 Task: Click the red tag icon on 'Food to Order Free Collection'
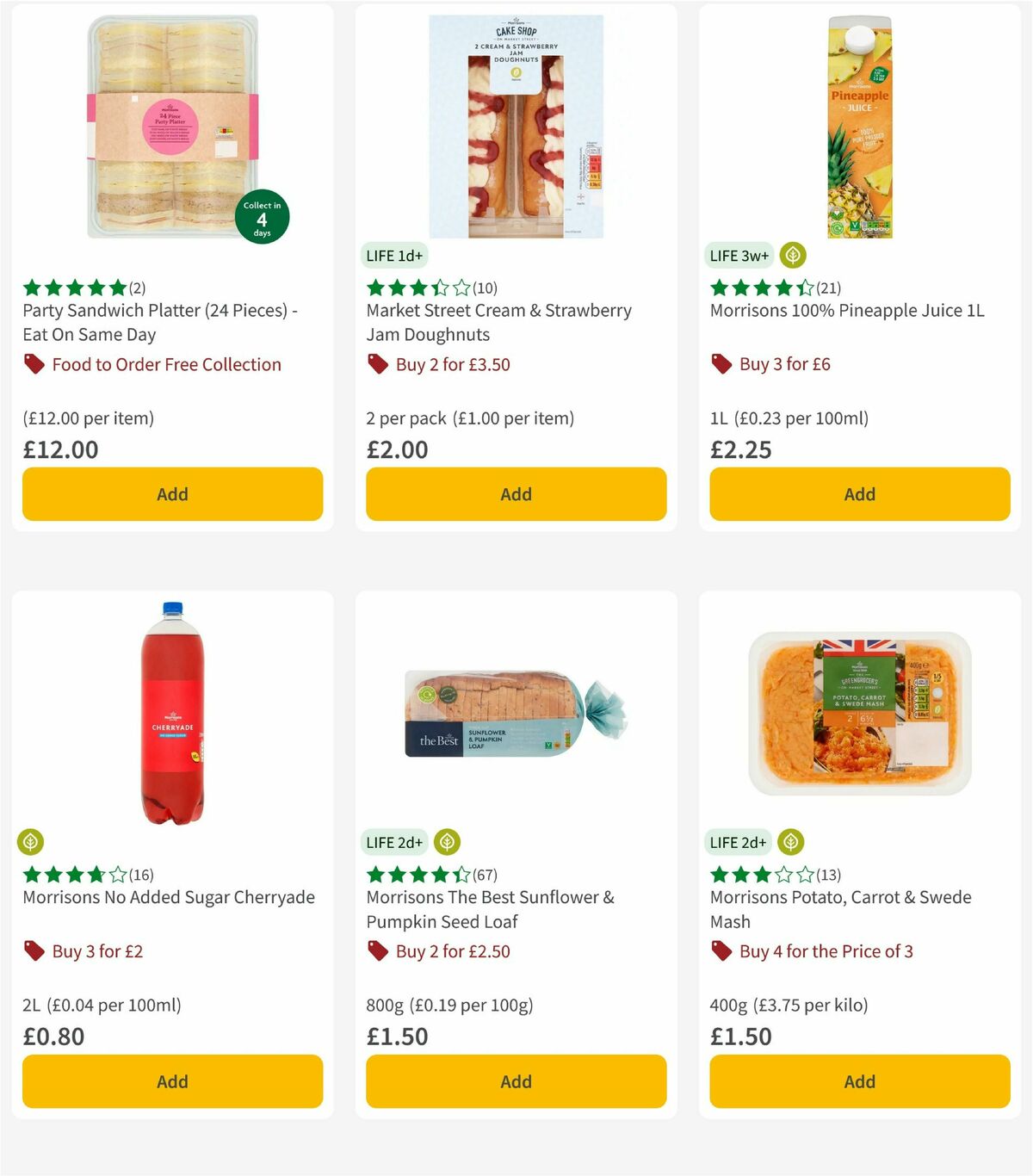(x=34, y=364)
